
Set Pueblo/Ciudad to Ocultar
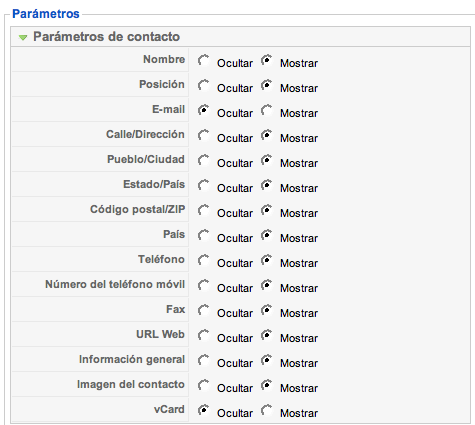click(x=203, y=160)
